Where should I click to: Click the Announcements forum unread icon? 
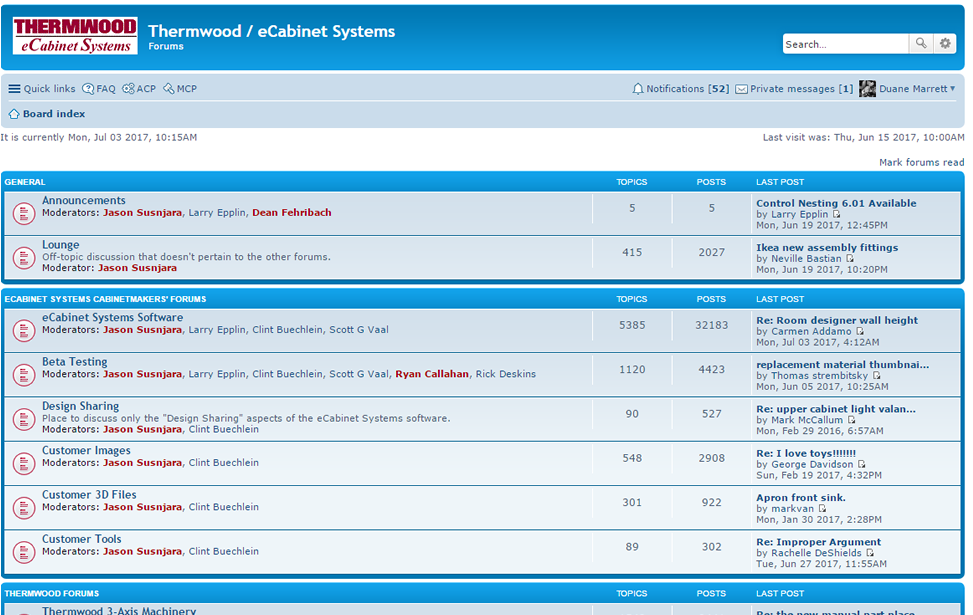pyautogui.click(x=24, y=213)
